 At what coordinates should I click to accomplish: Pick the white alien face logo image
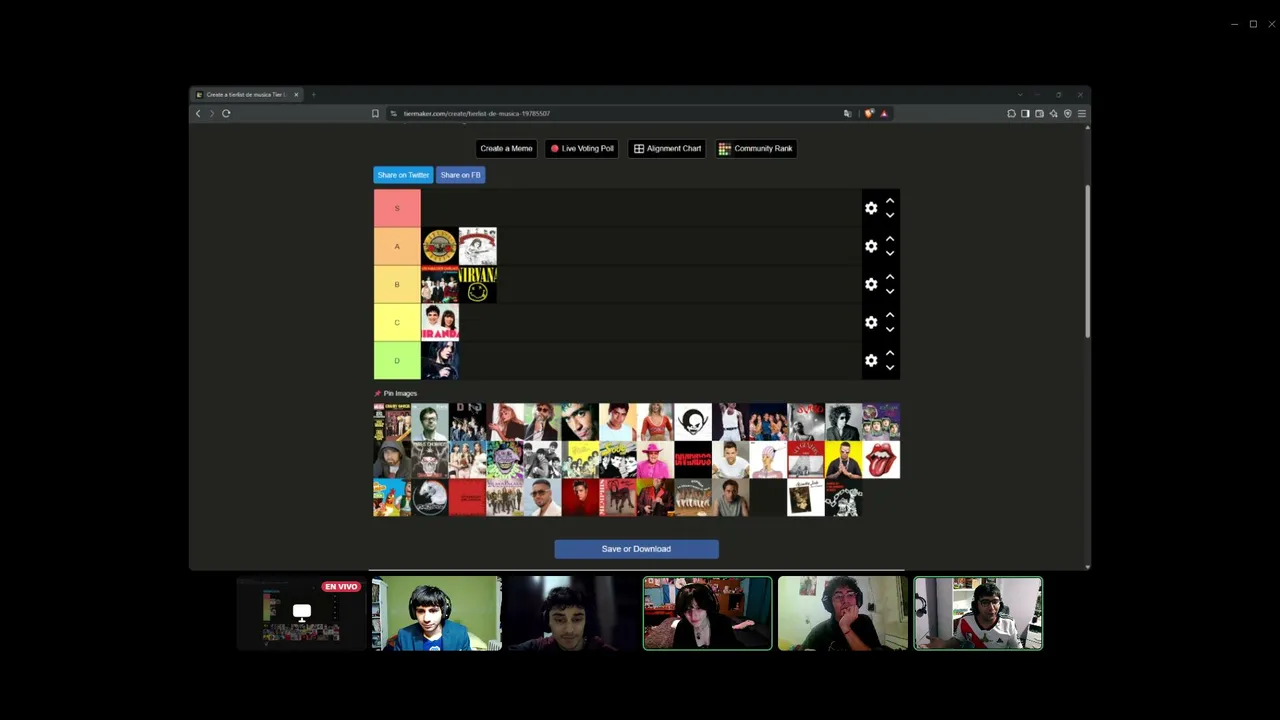[693, 422]
